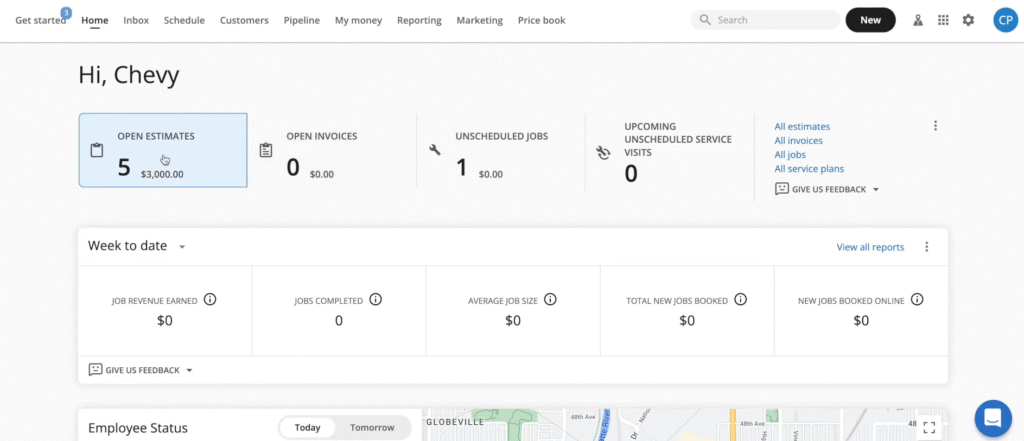Image resolution: width=1024 pixels, height=441 pixels.
Task: Open the Open Estimates card
Action: click(163, 150)
